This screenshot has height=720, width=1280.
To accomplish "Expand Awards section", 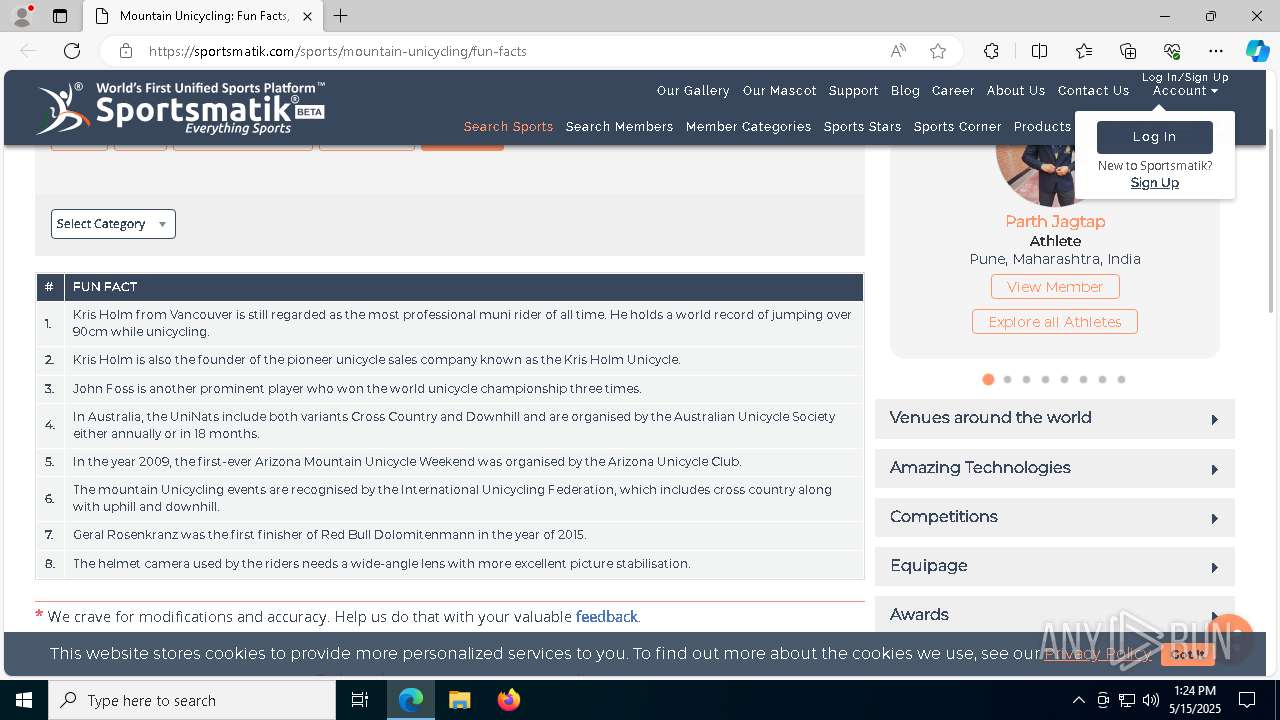I will point(1055,614).
